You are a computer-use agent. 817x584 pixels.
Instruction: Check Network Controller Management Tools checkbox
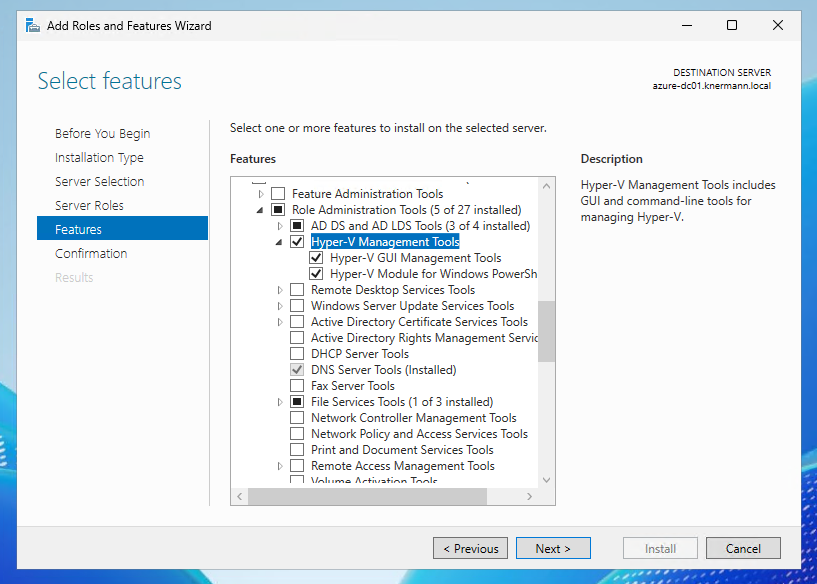[x=297, y=418]
